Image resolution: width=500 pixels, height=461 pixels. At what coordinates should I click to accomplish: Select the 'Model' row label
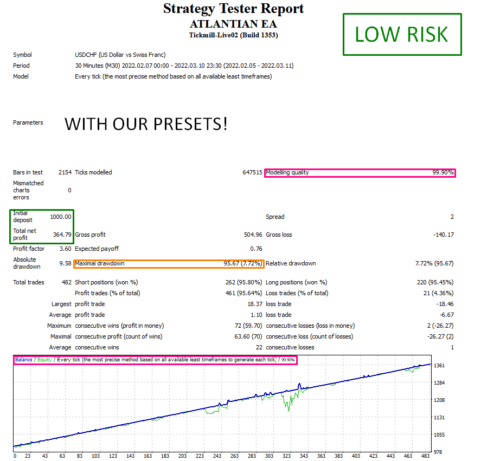[21, 76]
